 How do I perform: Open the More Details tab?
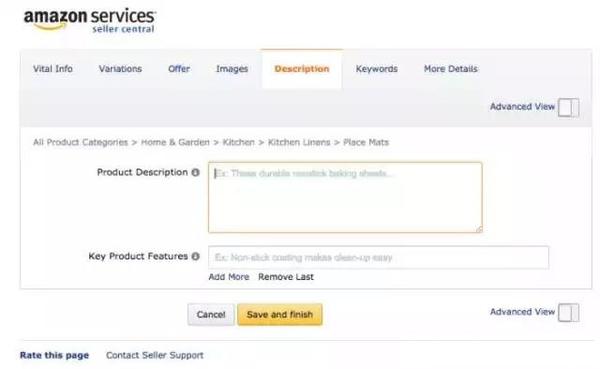click(450, 69)
